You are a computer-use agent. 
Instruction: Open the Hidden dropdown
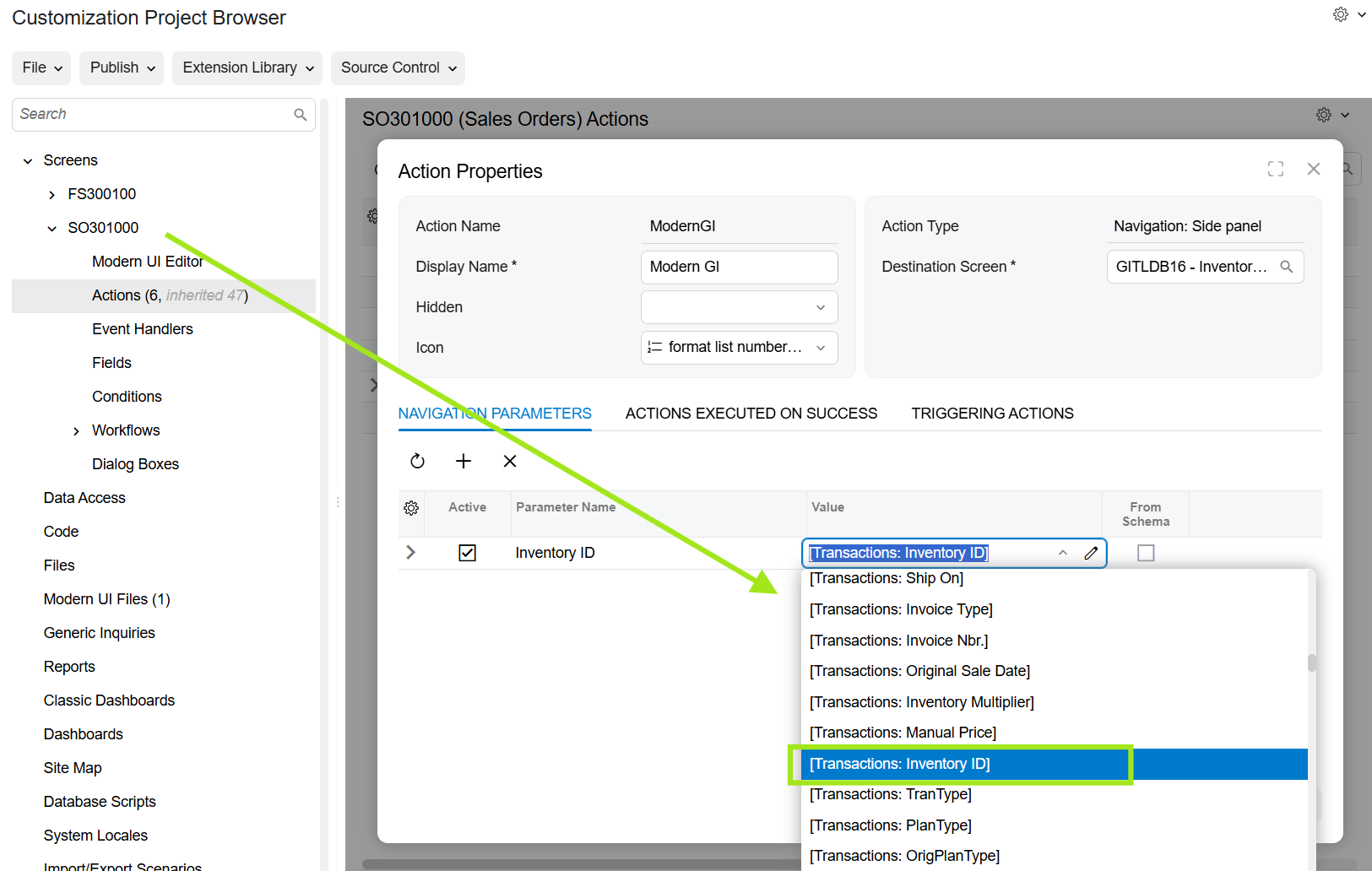(x=739, y=307)
